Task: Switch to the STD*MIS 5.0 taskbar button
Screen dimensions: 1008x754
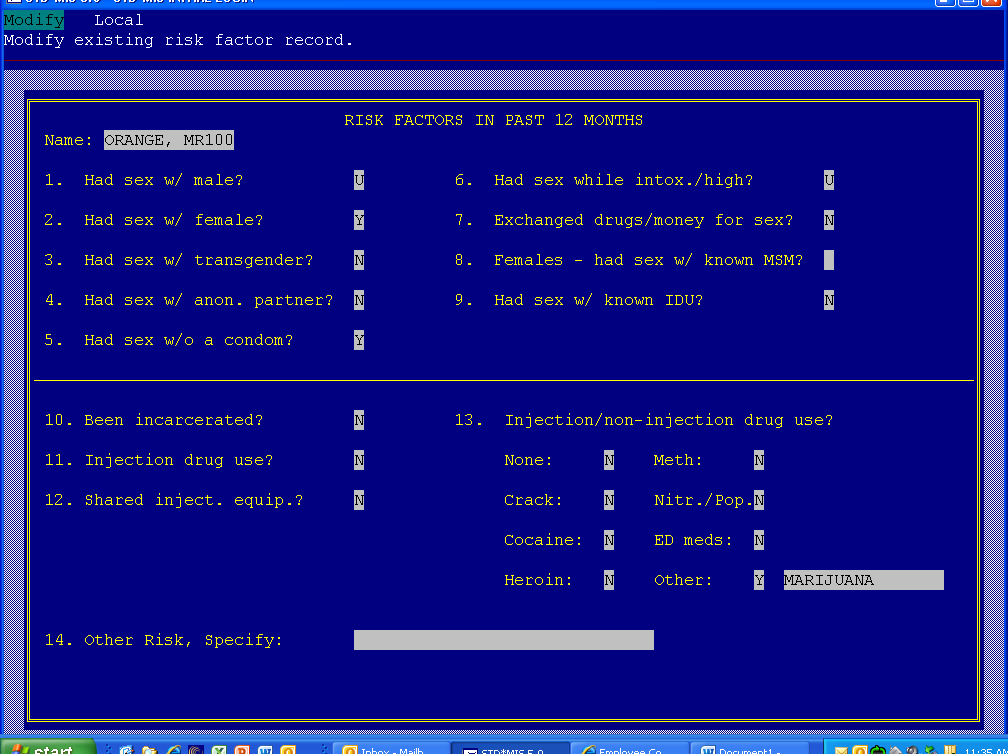Action: pos(511,749)
